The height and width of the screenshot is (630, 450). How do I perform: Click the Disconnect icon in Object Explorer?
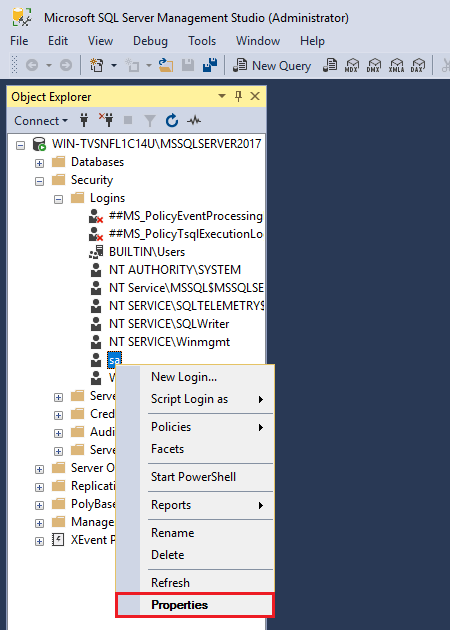tap(106, 121)
